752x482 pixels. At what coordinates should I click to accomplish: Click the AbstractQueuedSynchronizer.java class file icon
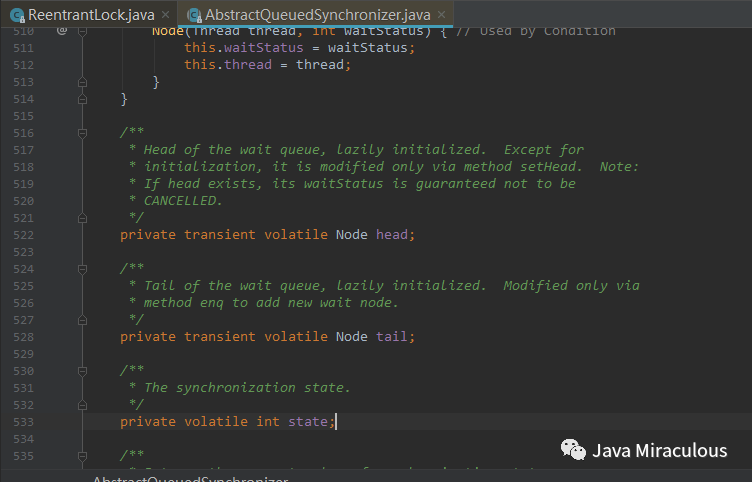coord(194,16)
